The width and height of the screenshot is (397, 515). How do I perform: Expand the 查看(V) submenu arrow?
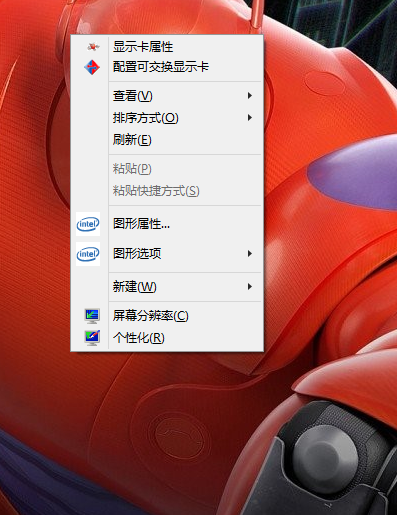click(x=249, y=96)
